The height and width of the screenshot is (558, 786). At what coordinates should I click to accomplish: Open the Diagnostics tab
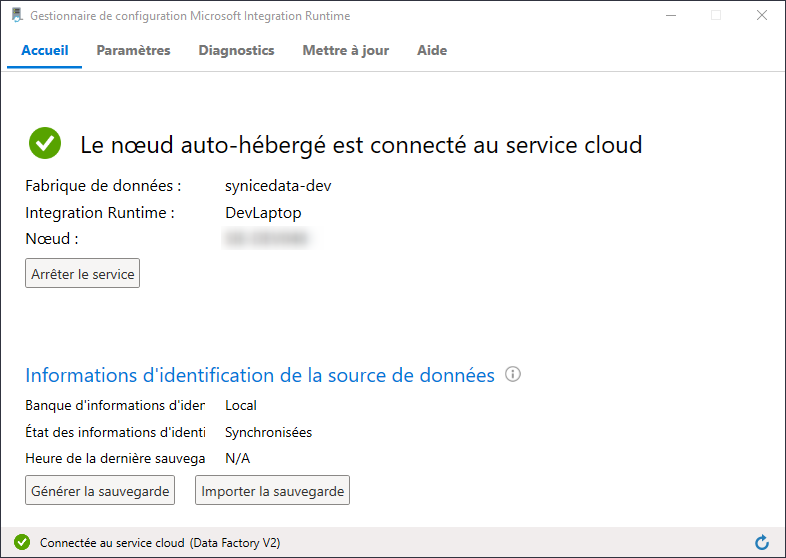pyautogui.click(x=236, y=51)
